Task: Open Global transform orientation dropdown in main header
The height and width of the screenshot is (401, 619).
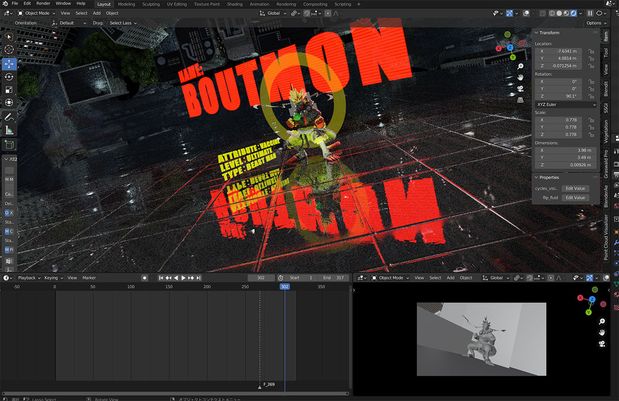Action: coord(273,13)
